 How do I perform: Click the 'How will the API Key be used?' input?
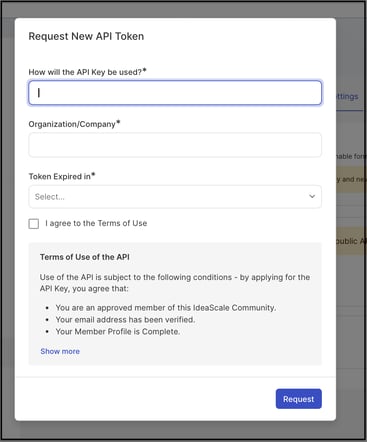[x=175, y=93]
